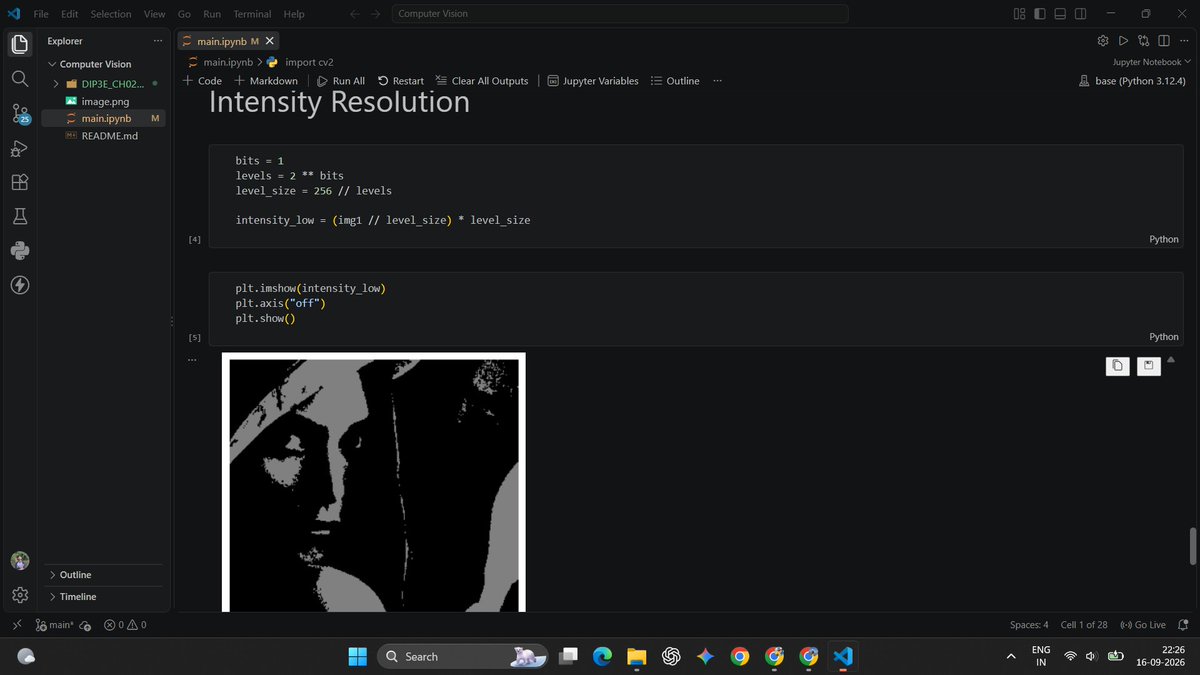Viewport: 1200px width, 675px height.
Task: Open the File menu
Action: coord(41,14)
